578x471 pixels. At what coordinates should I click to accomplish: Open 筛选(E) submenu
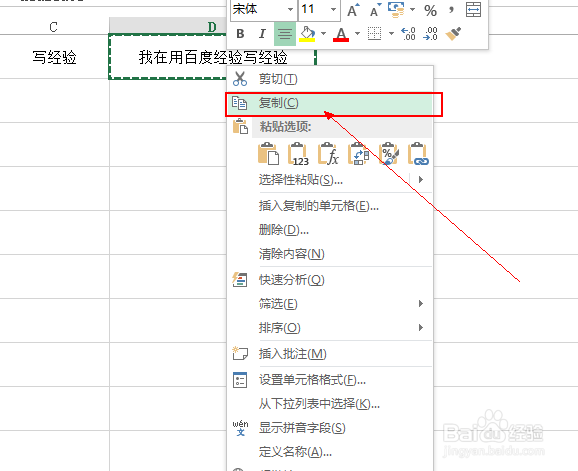click(330, 304)
